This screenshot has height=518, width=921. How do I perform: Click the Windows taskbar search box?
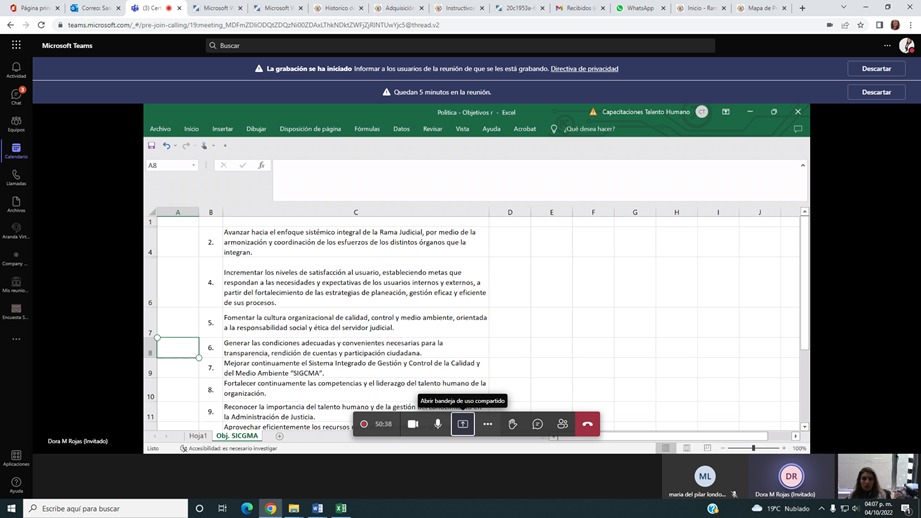click(x=106, y=509)
